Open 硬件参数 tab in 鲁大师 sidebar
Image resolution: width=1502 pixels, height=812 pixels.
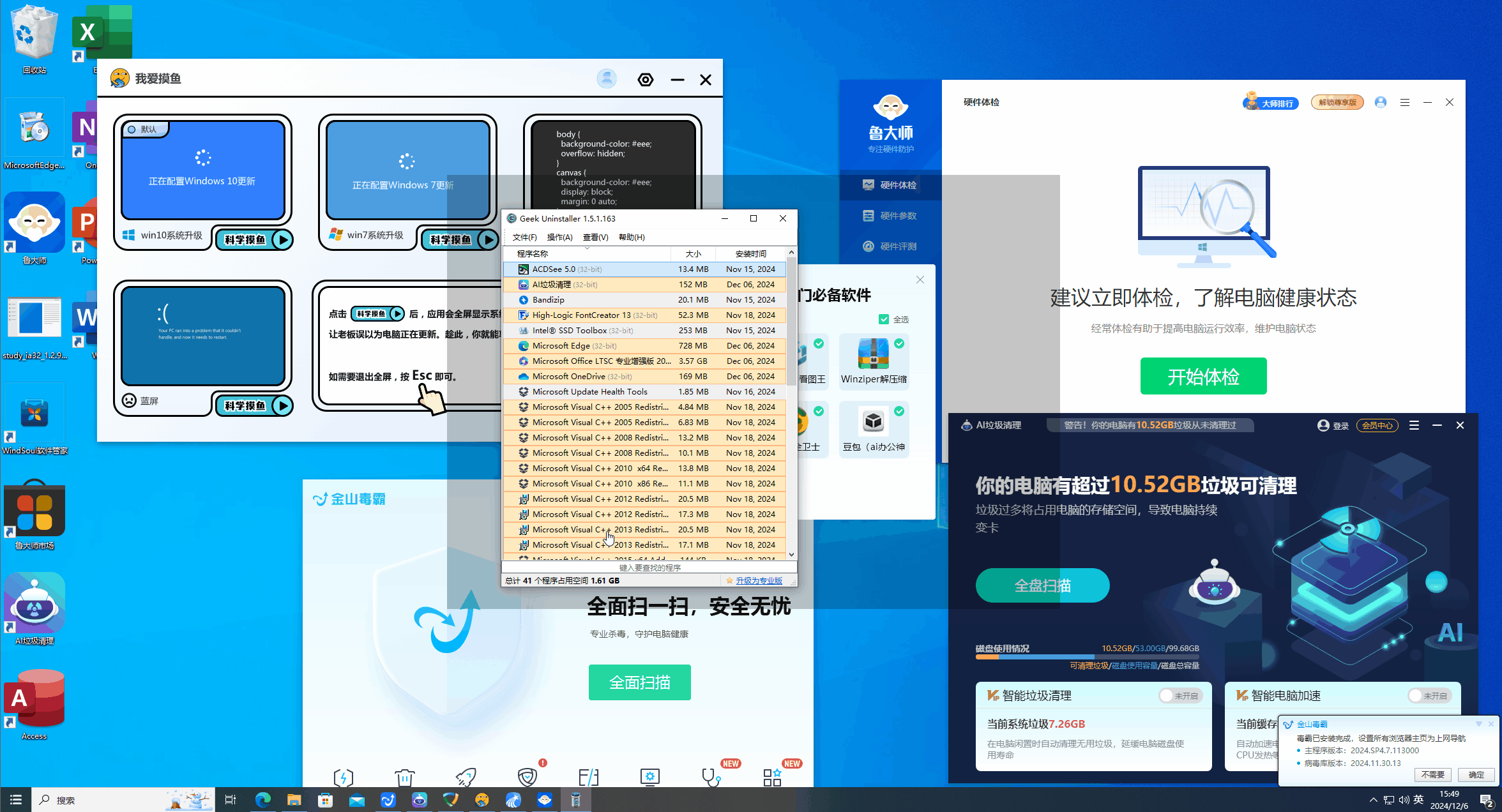pyautogui.click(x=890, y=216)
